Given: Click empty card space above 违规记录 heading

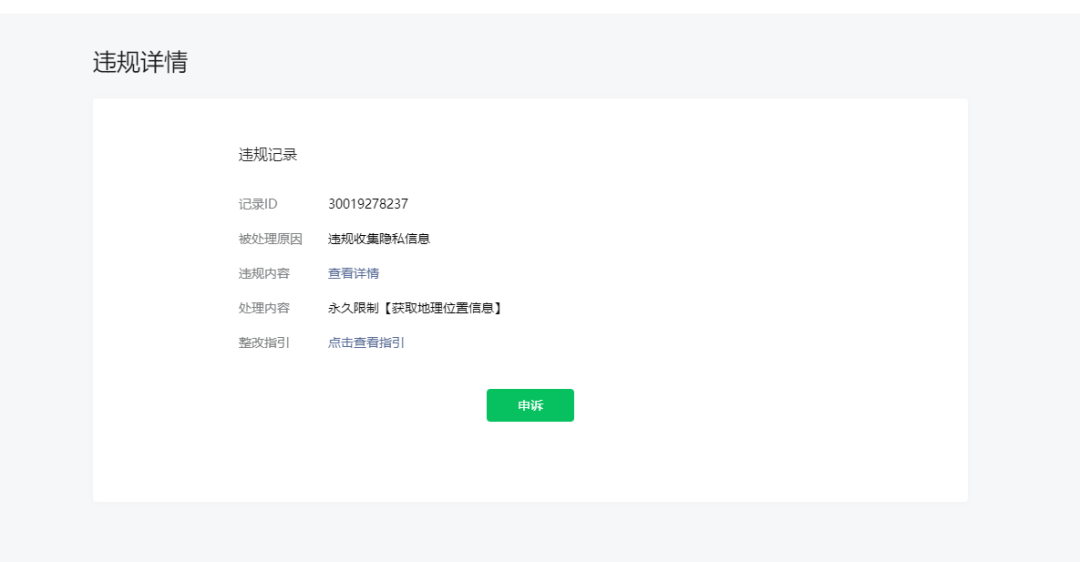Looking at the screenshot, I should coord(530,120).
